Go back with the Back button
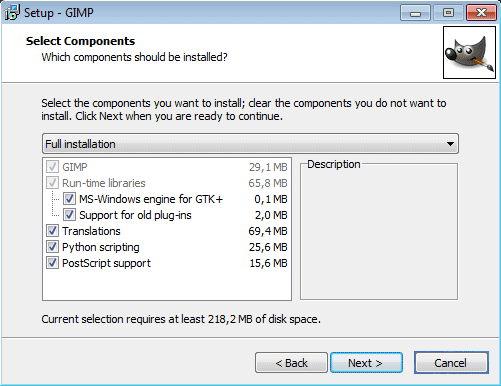This screenshot has height=386, width=501. pyautogui.click(x=291, y=363)
